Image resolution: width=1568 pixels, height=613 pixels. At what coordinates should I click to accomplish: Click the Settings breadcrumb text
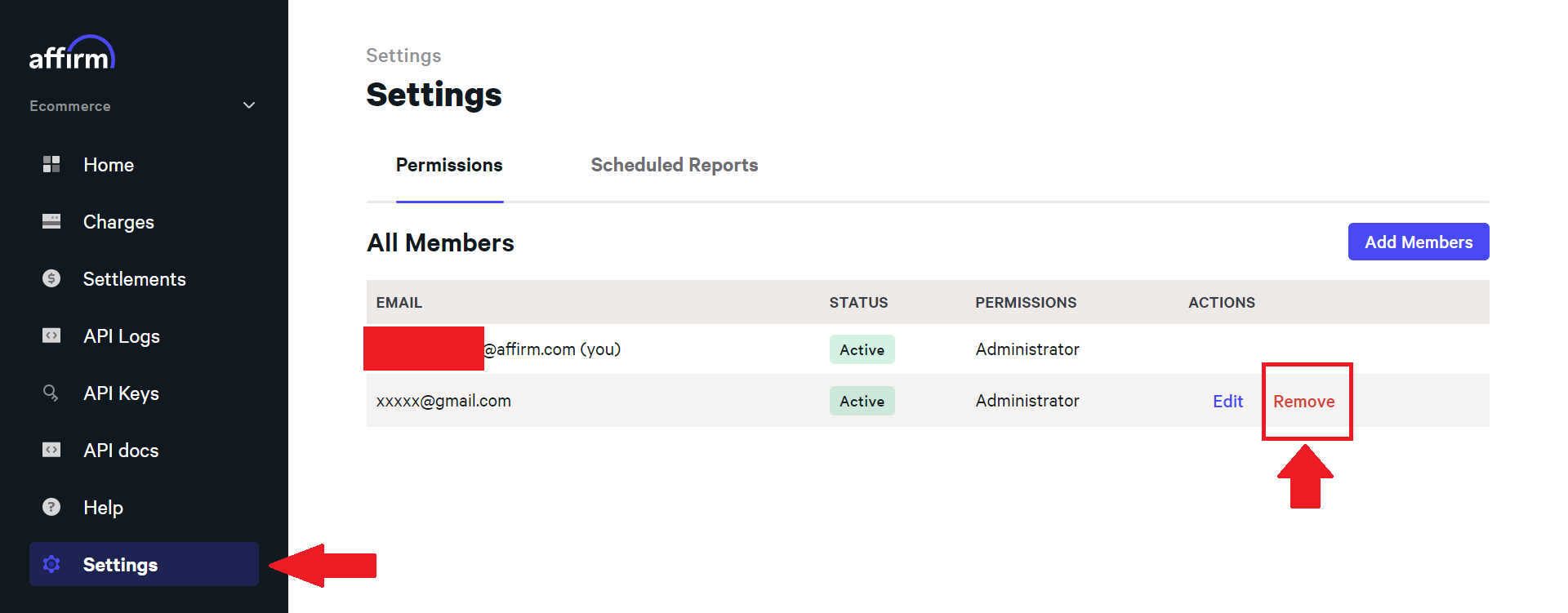403,56
